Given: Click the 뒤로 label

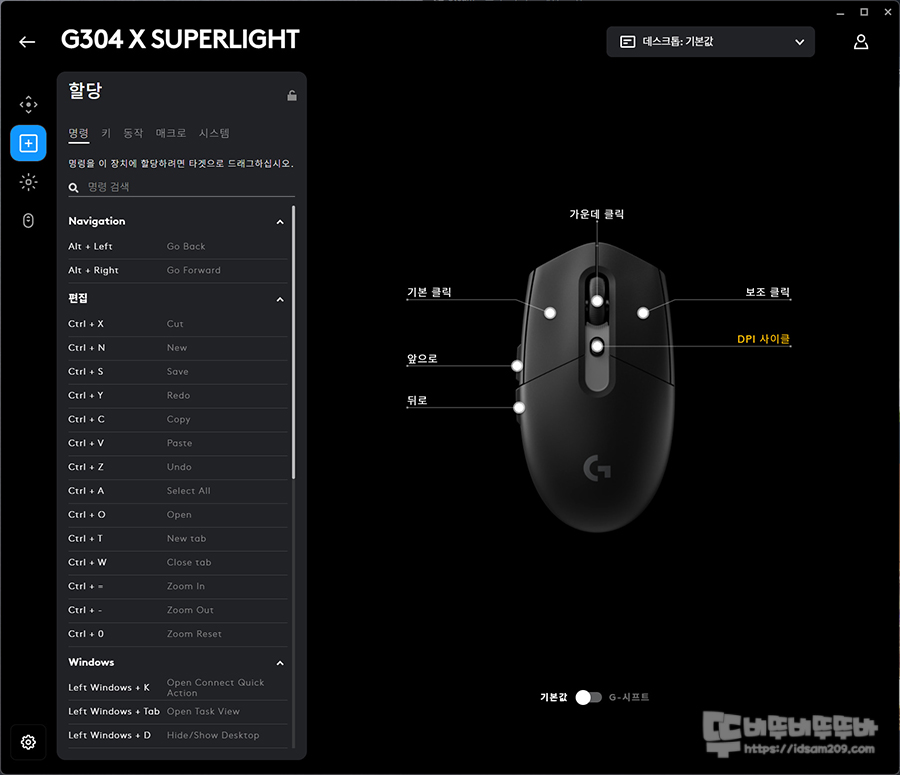Looking at the screenshot, I should coord(417,401).
